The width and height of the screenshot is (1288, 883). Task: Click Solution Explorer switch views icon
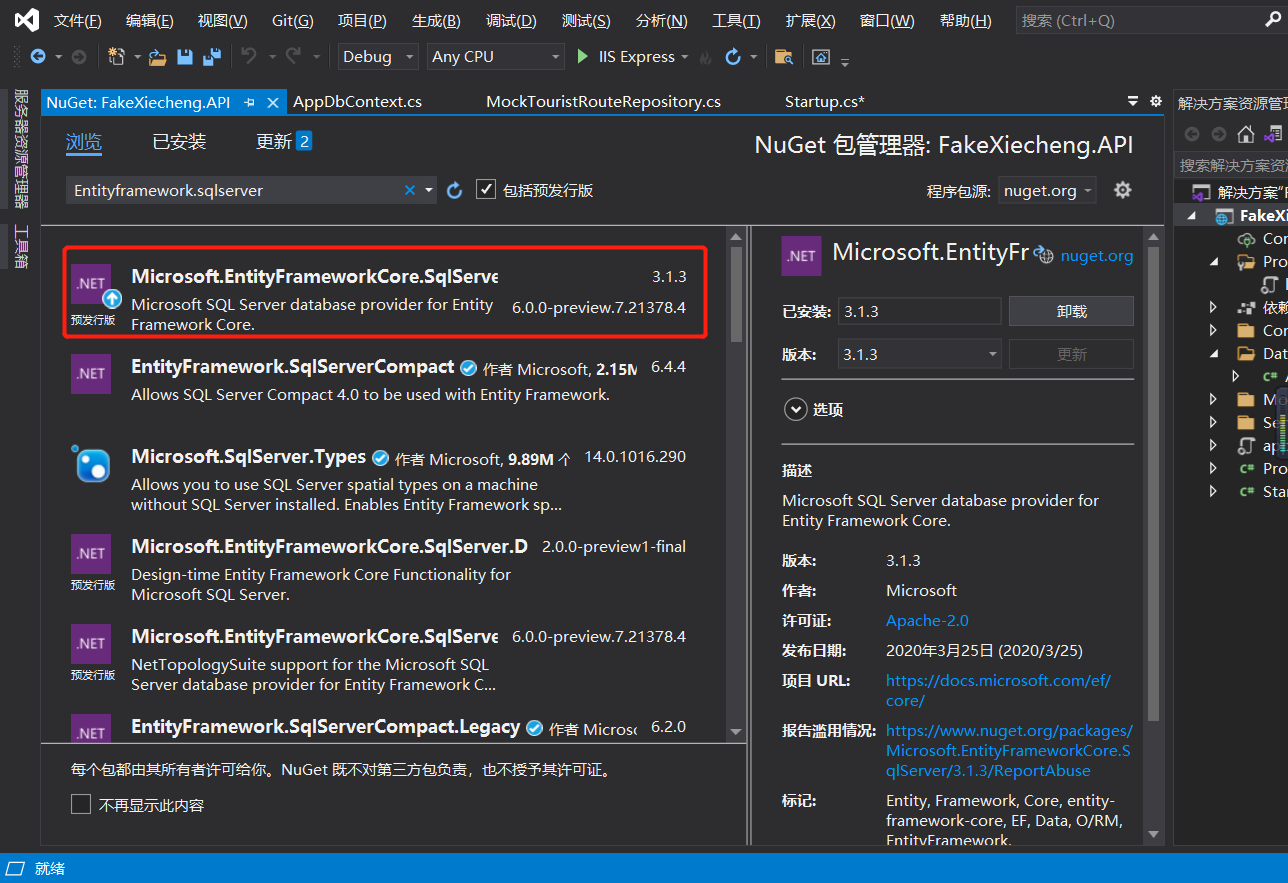point(1274,134)
